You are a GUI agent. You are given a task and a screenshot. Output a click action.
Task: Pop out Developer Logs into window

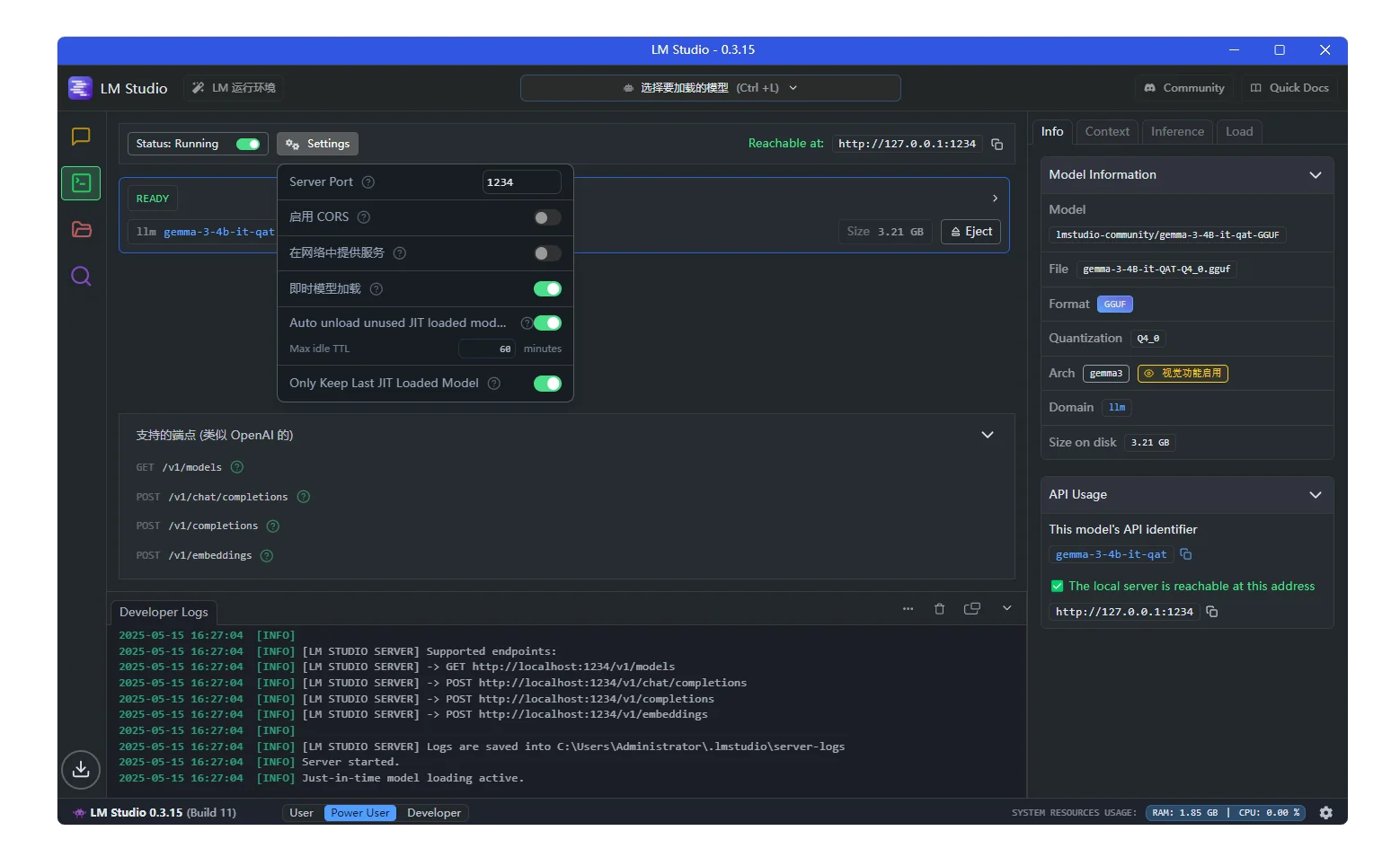[972, 609]
